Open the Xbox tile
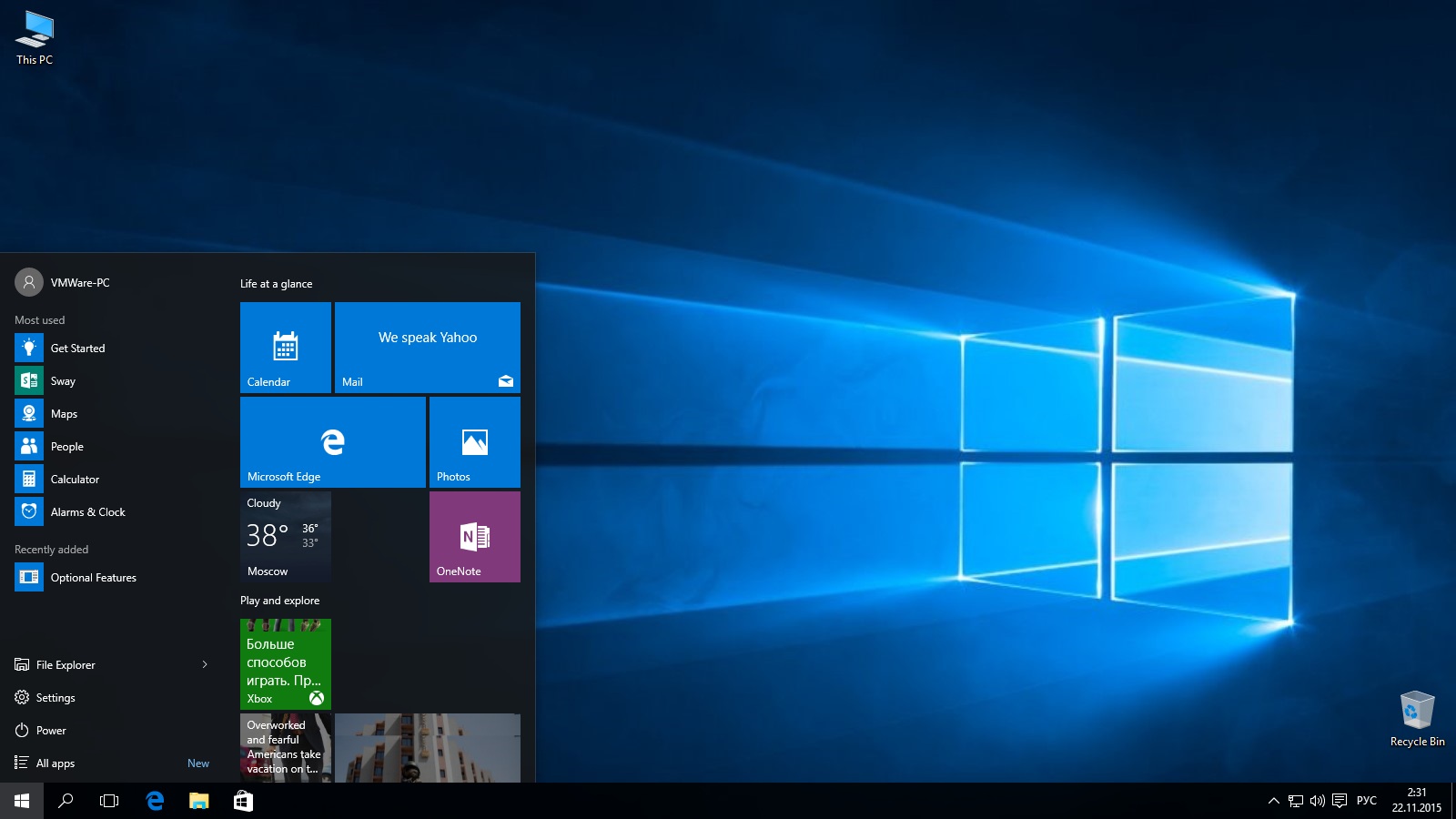The height and width of the screenshot is (819, 1456). pos(286,664)
